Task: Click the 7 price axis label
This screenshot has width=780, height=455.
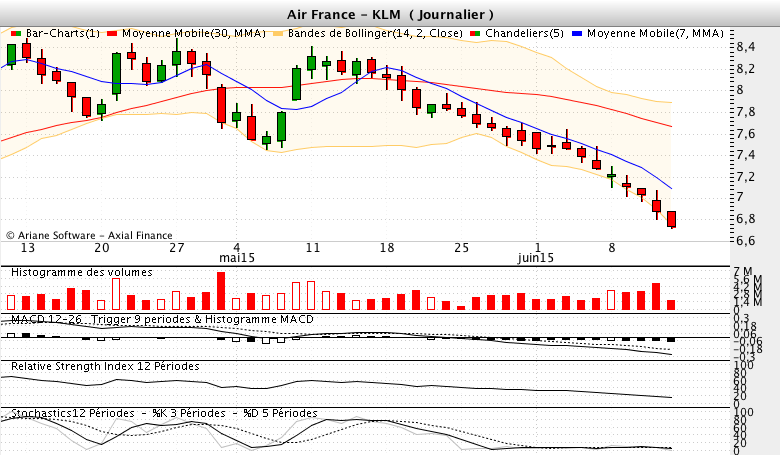Action: pyautogui.click(x=740, y=197)
